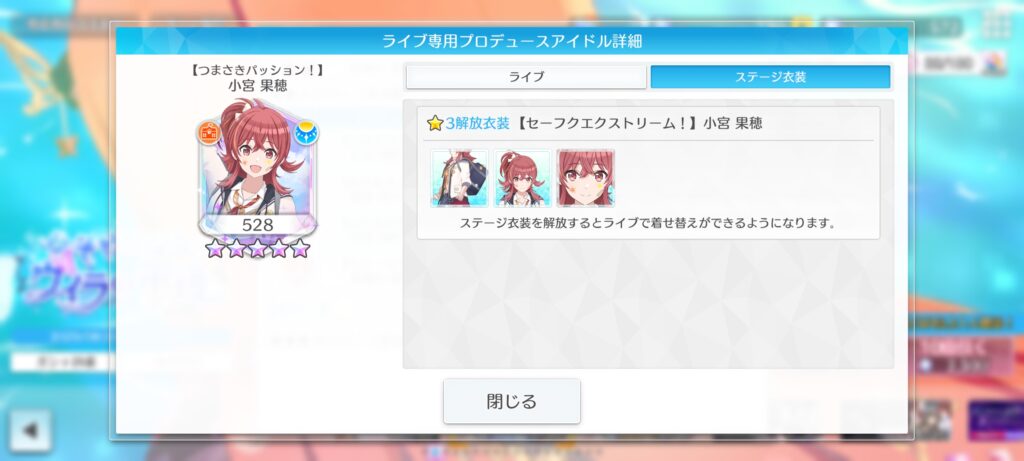The height and width of the screenshot is (461, 1024).
Task: Close the dialog with 閉じる button
Action: point(511,401)
